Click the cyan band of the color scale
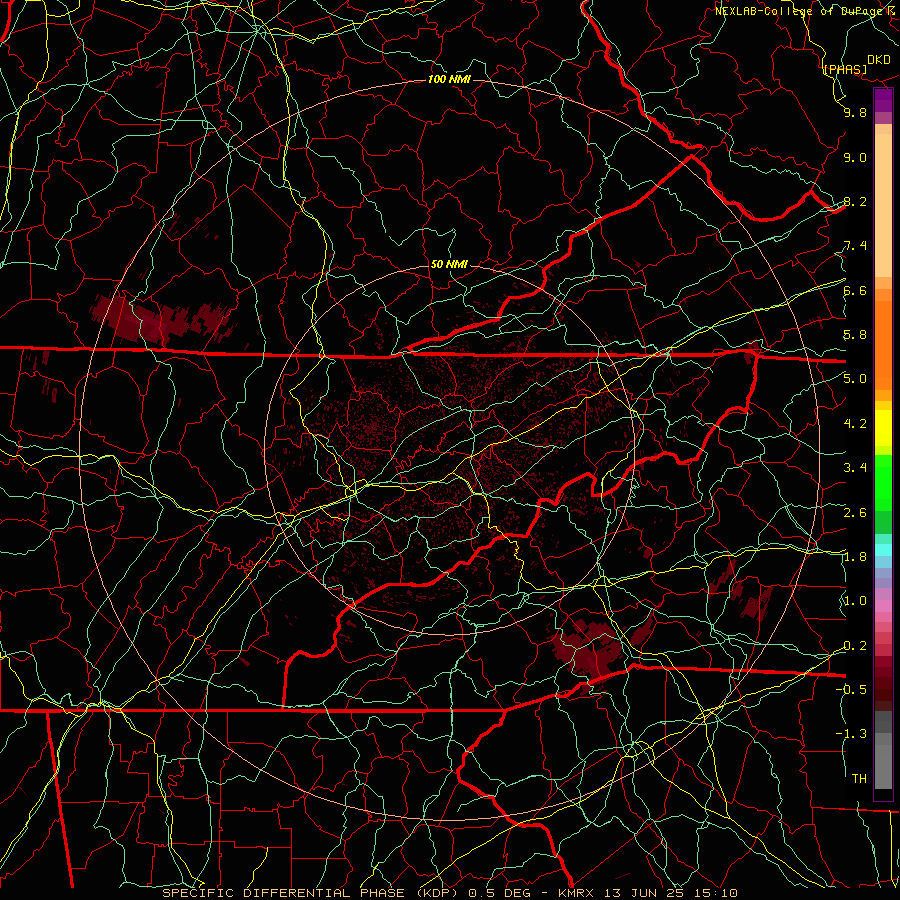The image size is (900, 900). 883,550
